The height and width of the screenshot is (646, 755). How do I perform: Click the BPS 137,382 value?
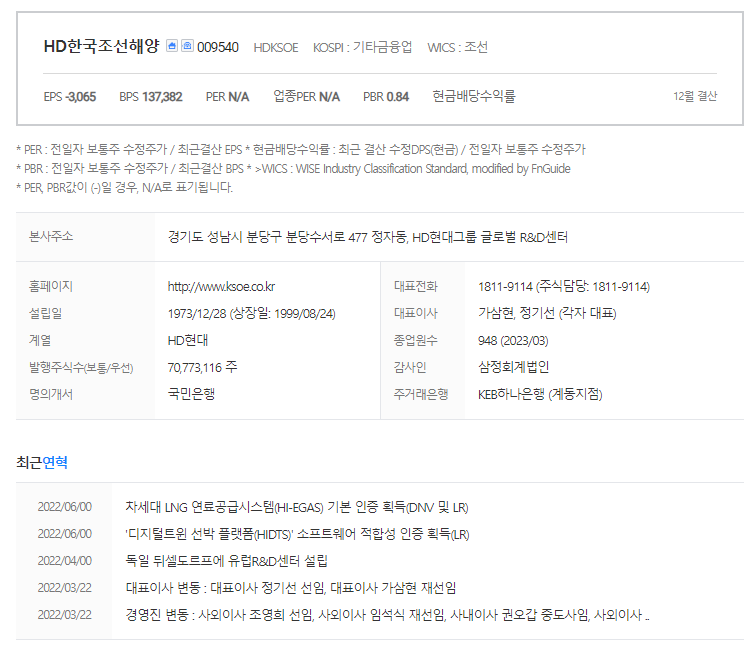151,97
